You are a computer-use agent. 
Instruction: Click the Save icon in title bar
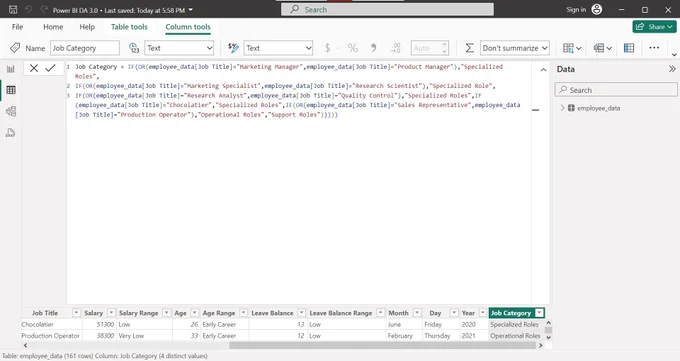pos(13,10)
